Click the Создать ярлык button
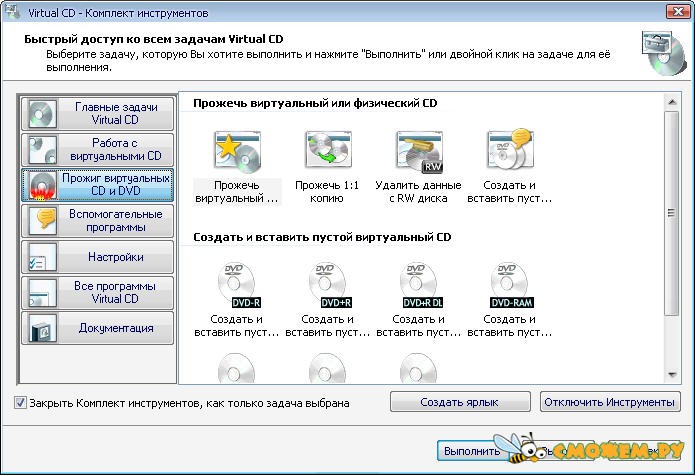Viewport: 695px width, 475px height. (x=460, y=402)
